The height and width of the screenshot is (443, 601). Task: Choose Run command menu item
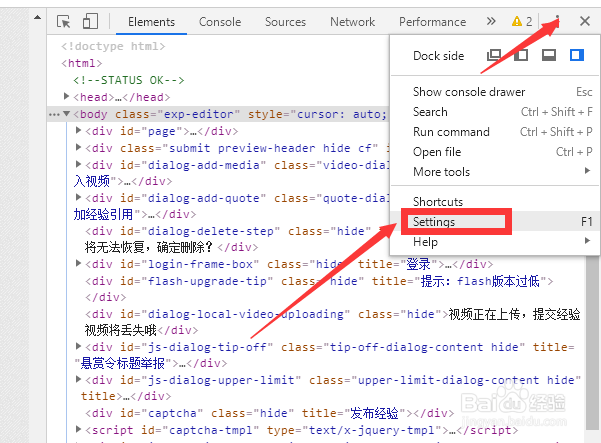click(x=495, y=132)
